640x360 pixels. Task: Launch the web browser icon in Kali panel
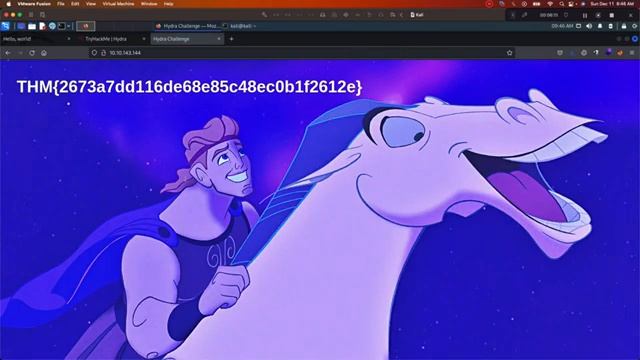[52, 26]
